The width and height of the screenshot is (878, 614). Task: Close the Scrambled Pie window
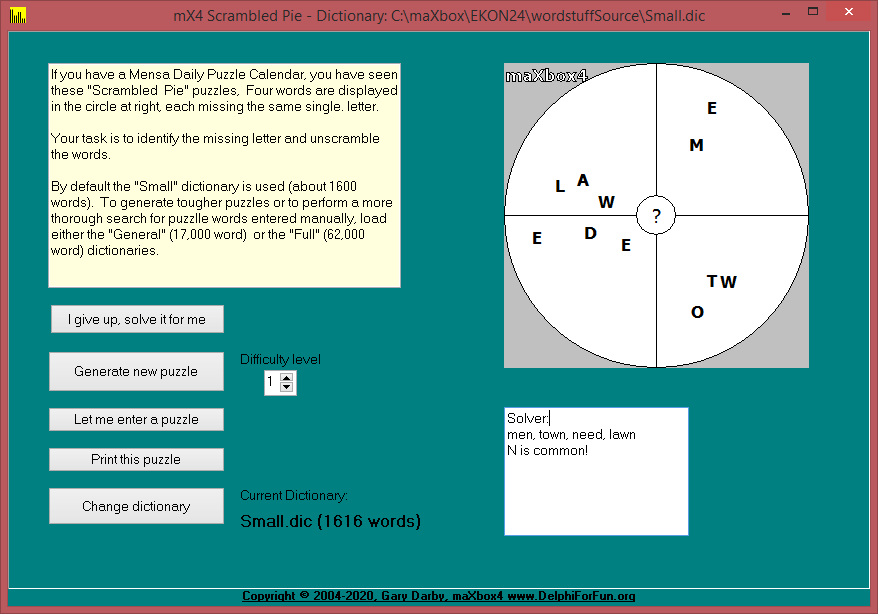[851, 13]
